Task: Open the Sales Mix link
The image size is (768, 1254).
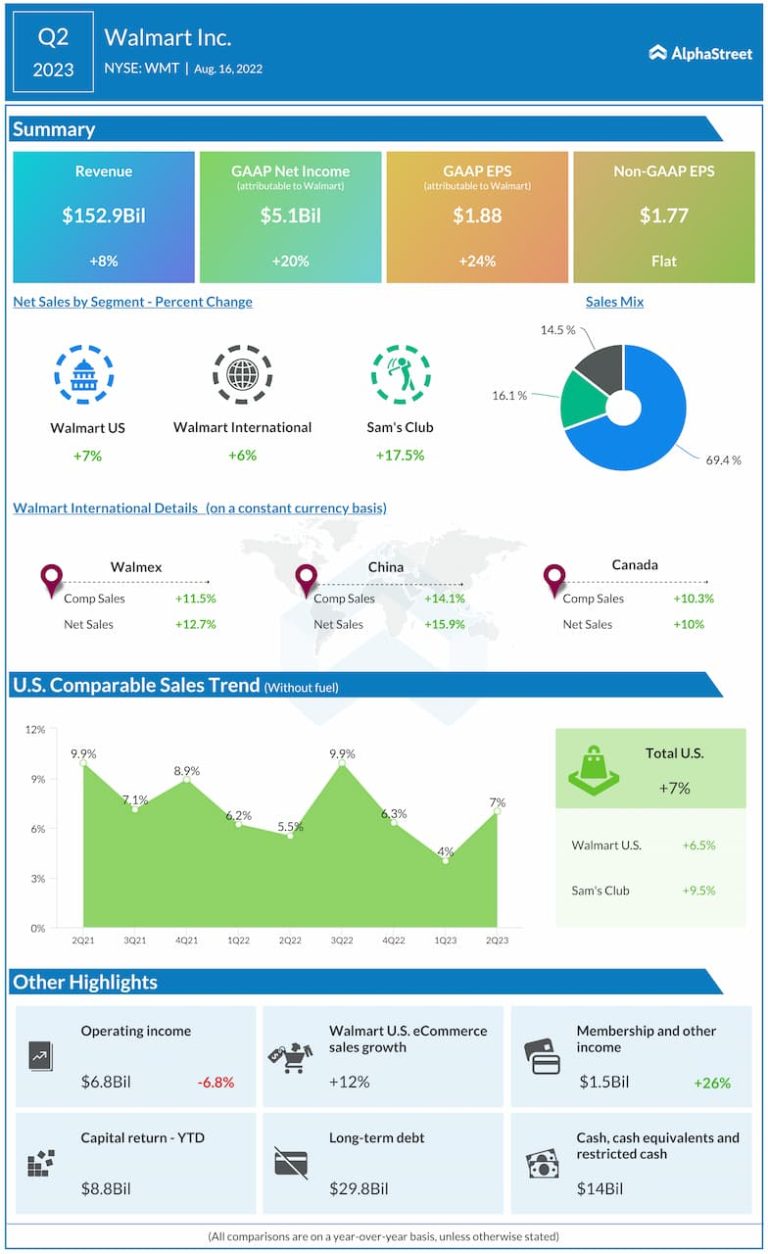Action: click(x=614, y=302)
